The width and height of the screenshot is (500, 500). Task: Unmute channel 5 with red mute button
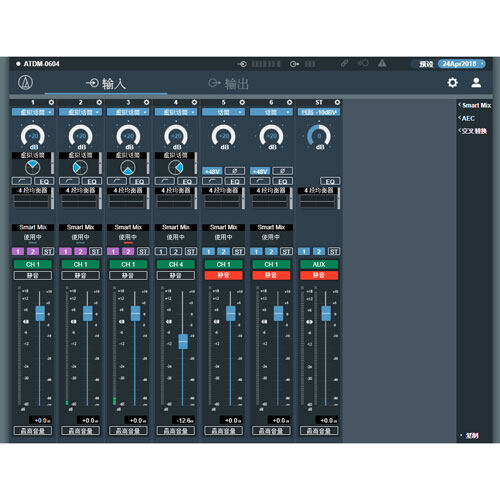[x=224, y=275]
